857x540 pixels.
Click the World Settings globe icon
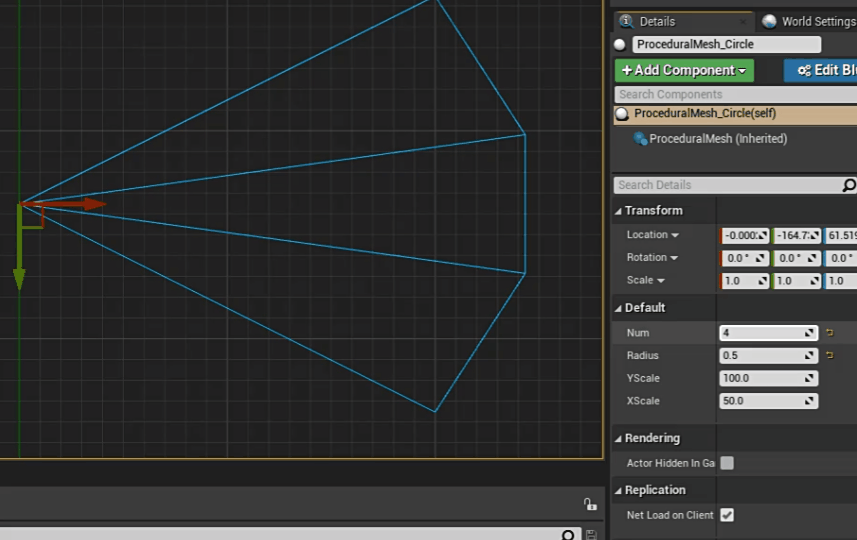click(770, 21)
